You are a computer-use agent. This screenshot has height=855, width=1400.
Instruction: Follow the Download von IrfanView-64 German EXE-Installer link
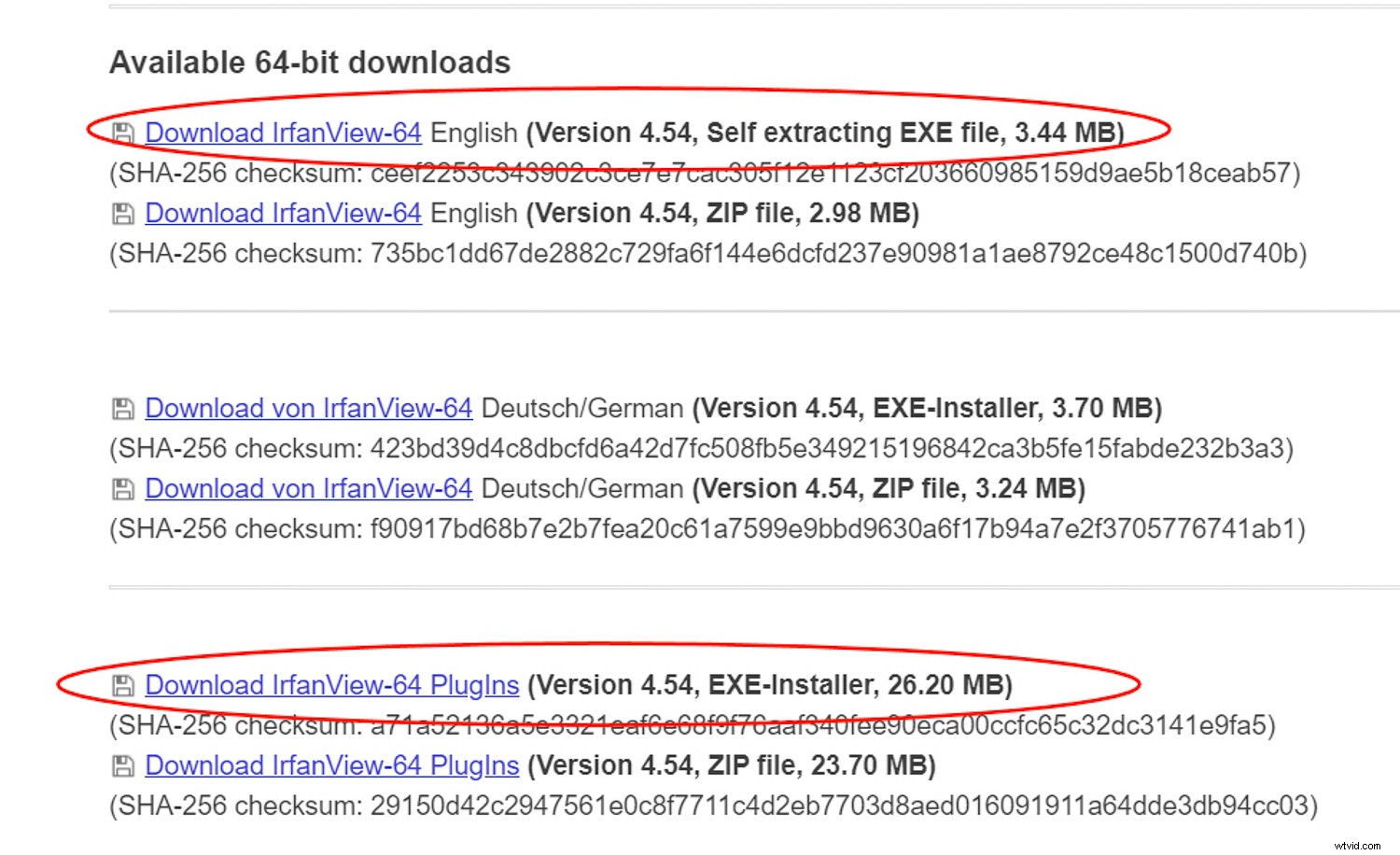point(308,409)
